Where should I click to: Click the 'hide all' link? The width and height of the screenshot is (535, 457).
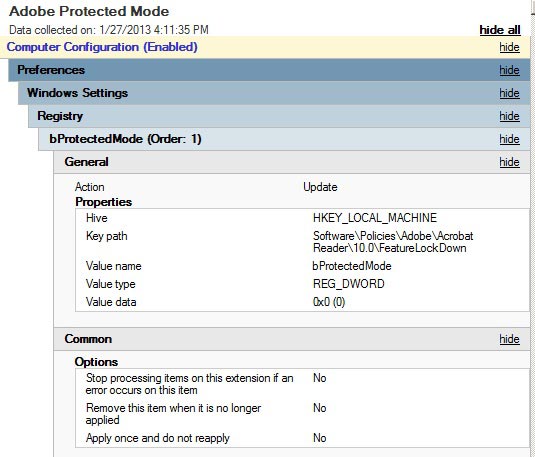click(x=500, y=30)
